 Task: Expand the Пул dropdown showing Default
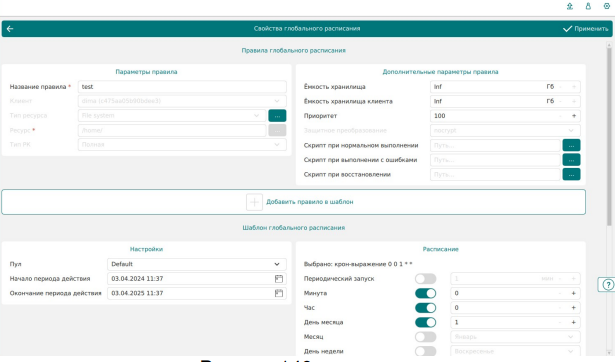[197, 264]
